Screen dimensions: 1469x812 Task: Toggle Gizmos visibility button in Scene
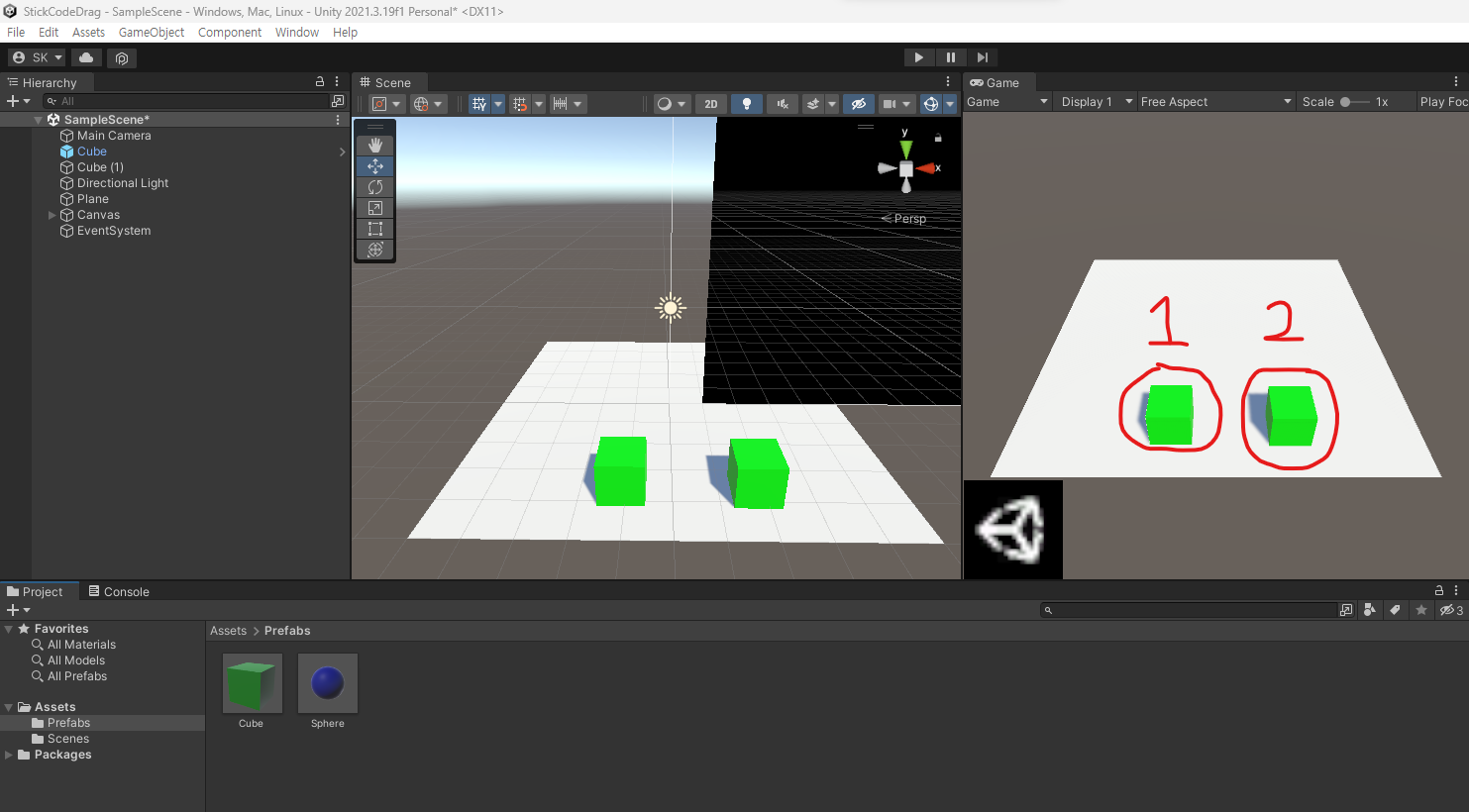(x=931, y=104)
